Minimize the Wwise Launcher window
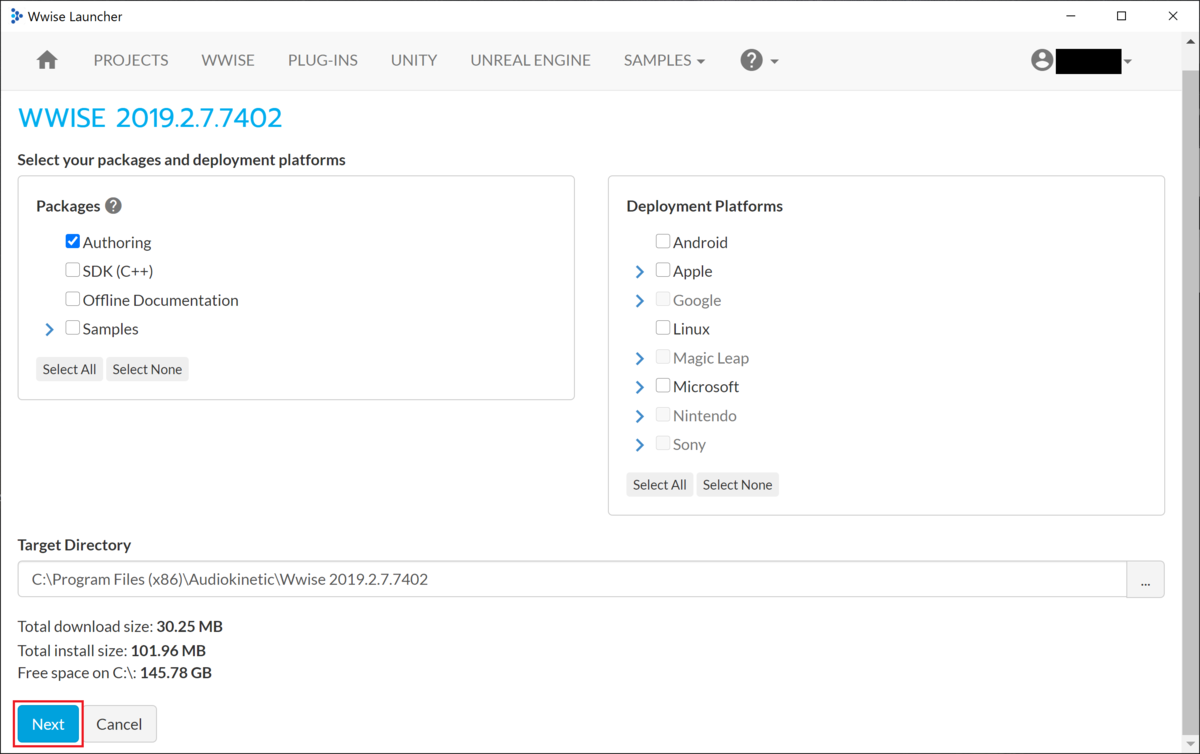The width and height of the screenshot is (1200, 754). [1069, 16]
